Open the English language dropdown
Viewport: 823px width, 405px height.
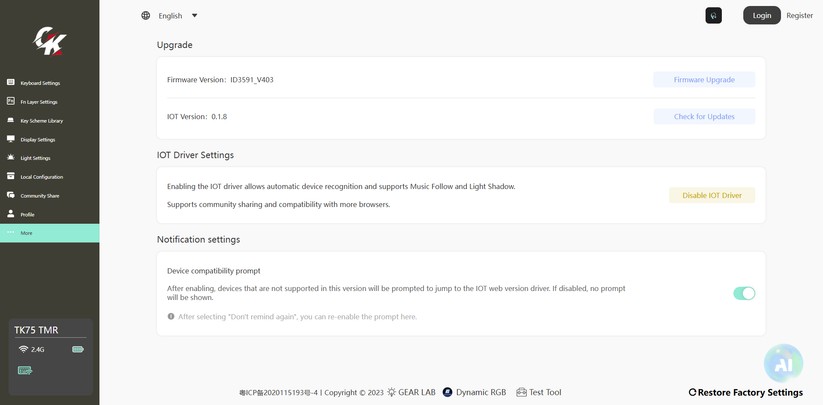pyautogui.click(x=178, y=16)
